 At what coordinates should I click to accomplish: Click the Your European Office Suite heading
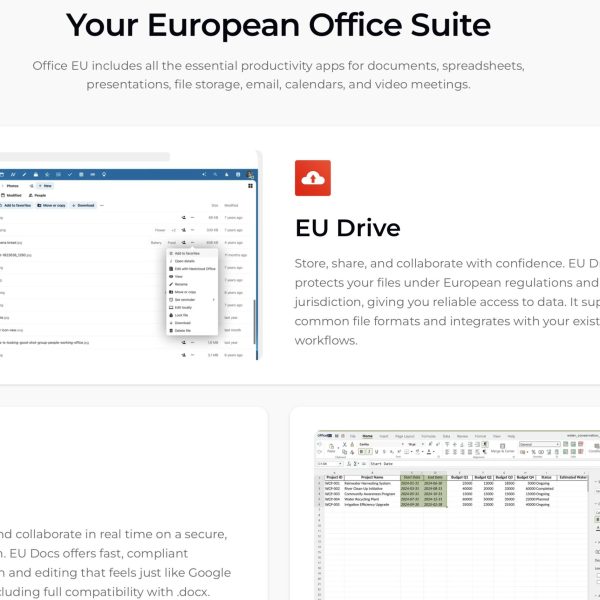[278, 25]
